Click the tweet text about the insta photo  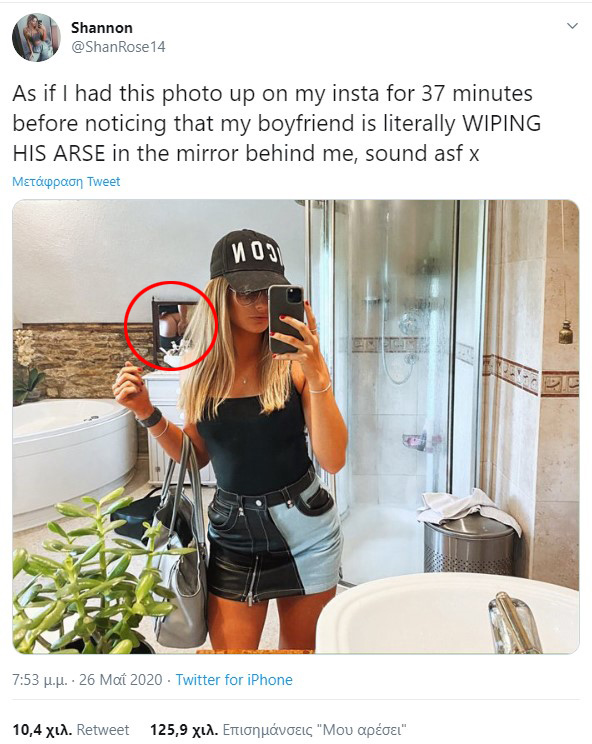point(277,123)
